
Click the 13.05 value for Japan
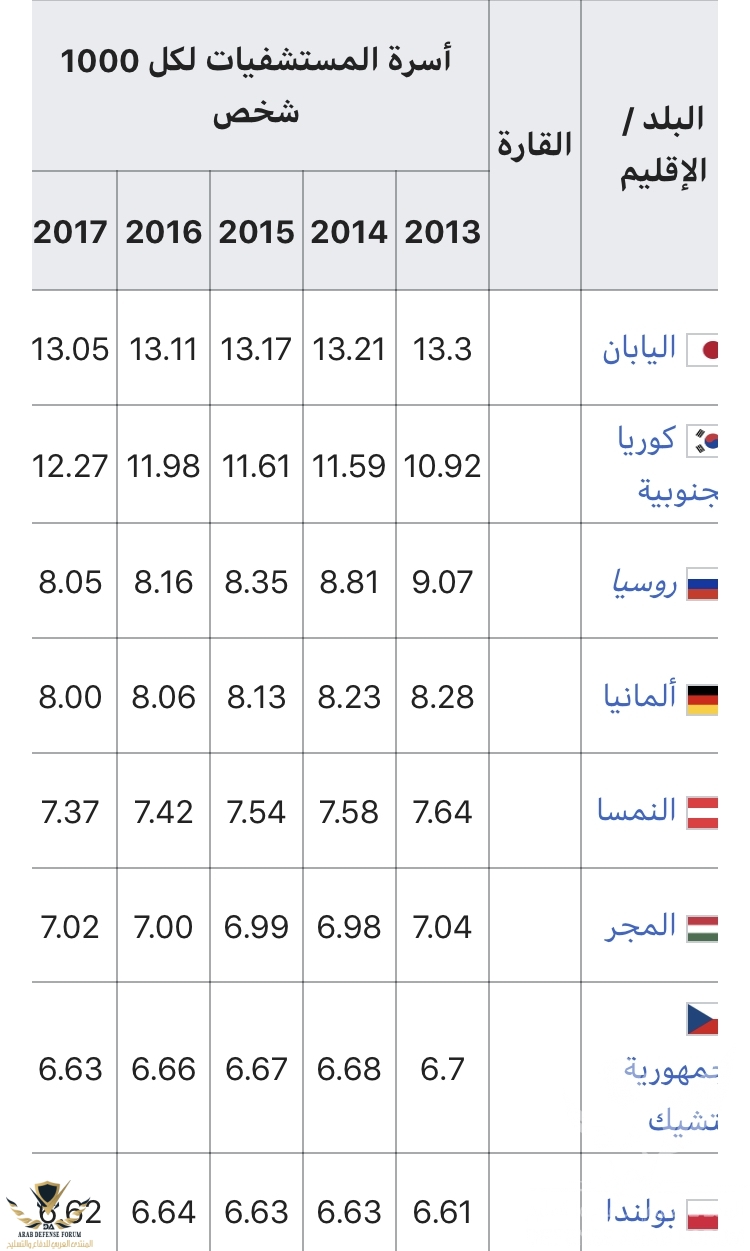point(70,350)
